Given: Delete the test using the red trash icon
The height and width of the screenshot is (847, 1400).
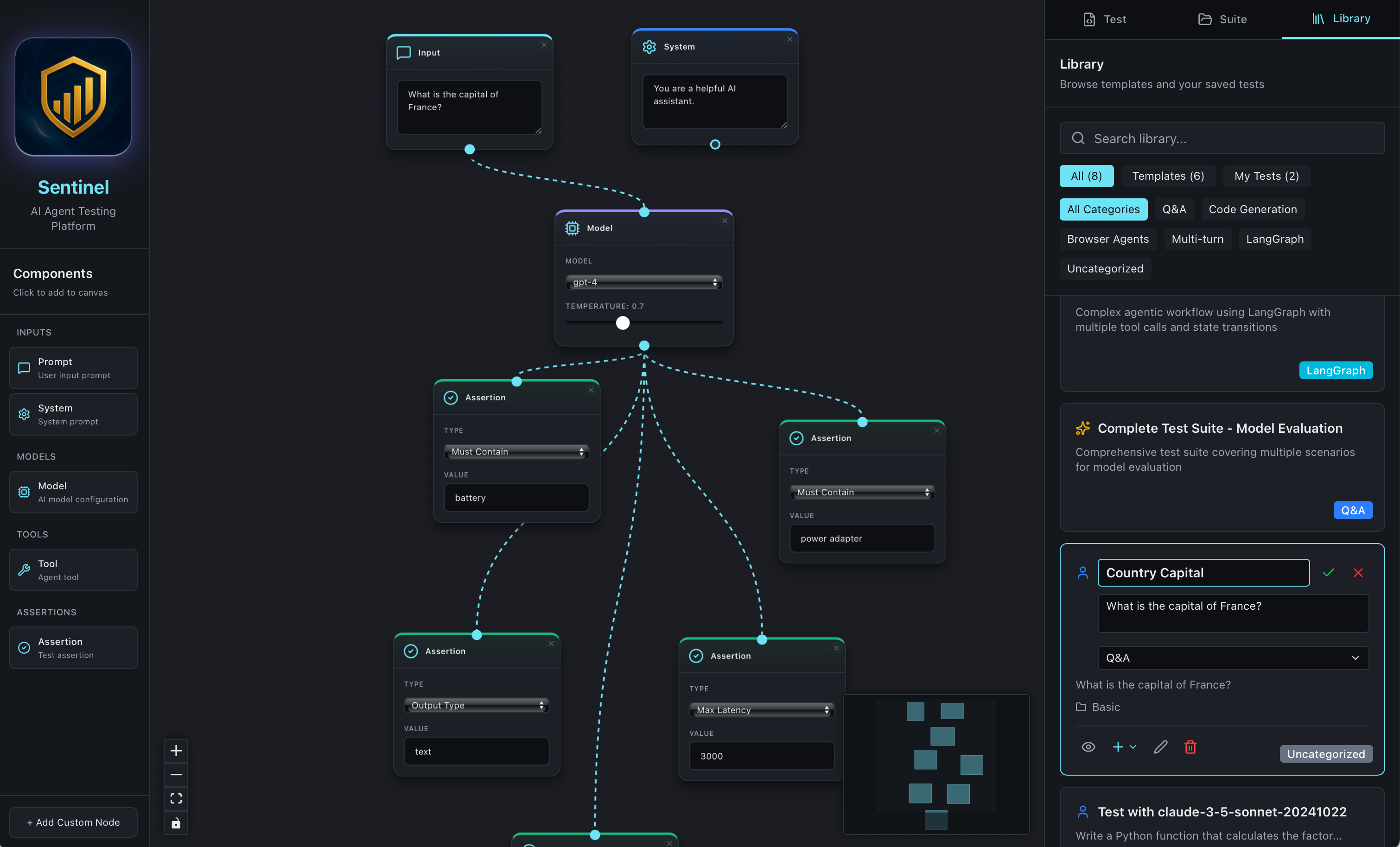Looking at the screenshot, I should click(x=1190, y=747).
